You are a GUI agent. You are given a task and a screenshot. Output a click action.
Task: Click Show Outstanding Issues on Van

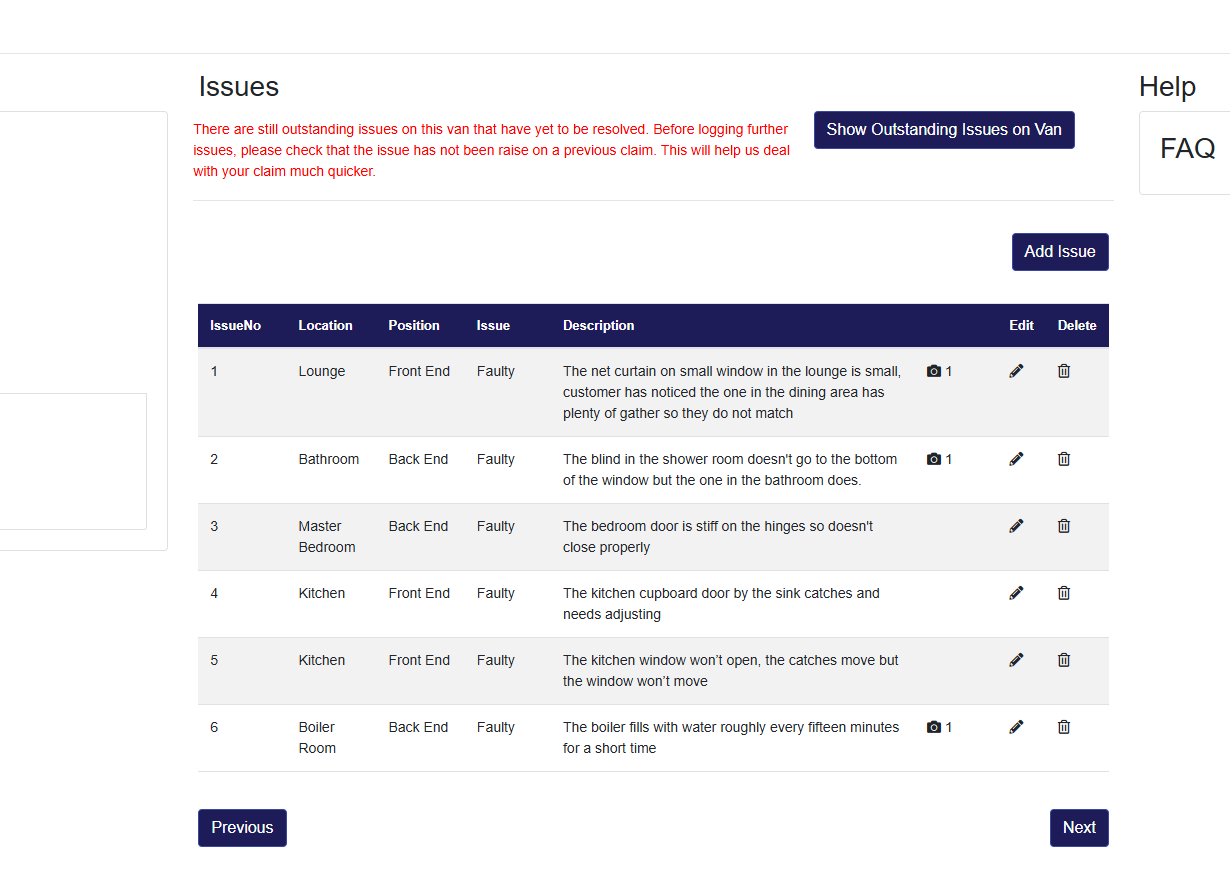click(x=944, y=130)
